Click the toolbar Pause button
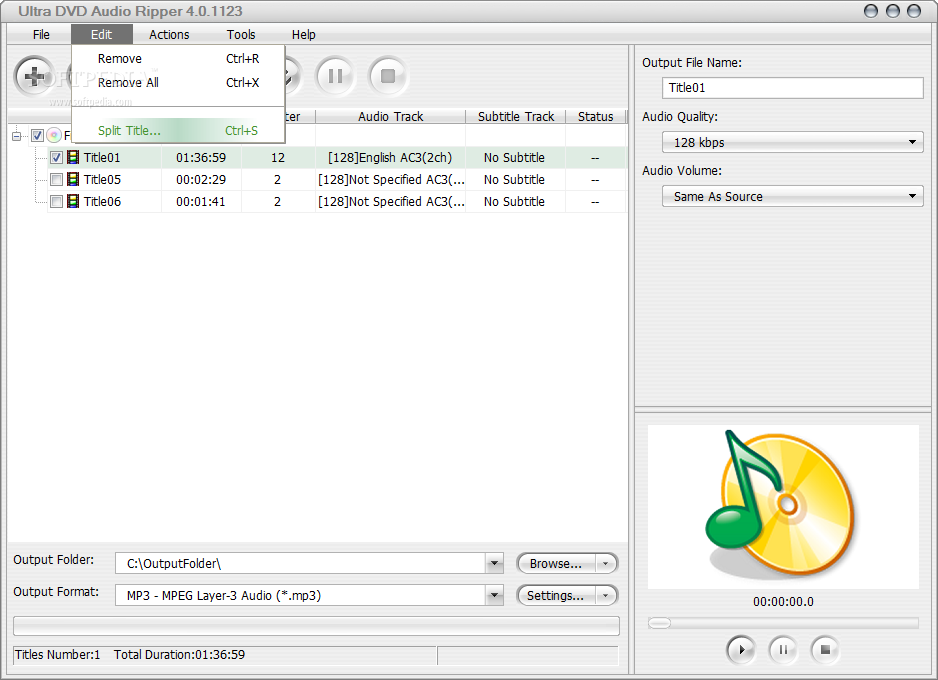 [335, 76]
